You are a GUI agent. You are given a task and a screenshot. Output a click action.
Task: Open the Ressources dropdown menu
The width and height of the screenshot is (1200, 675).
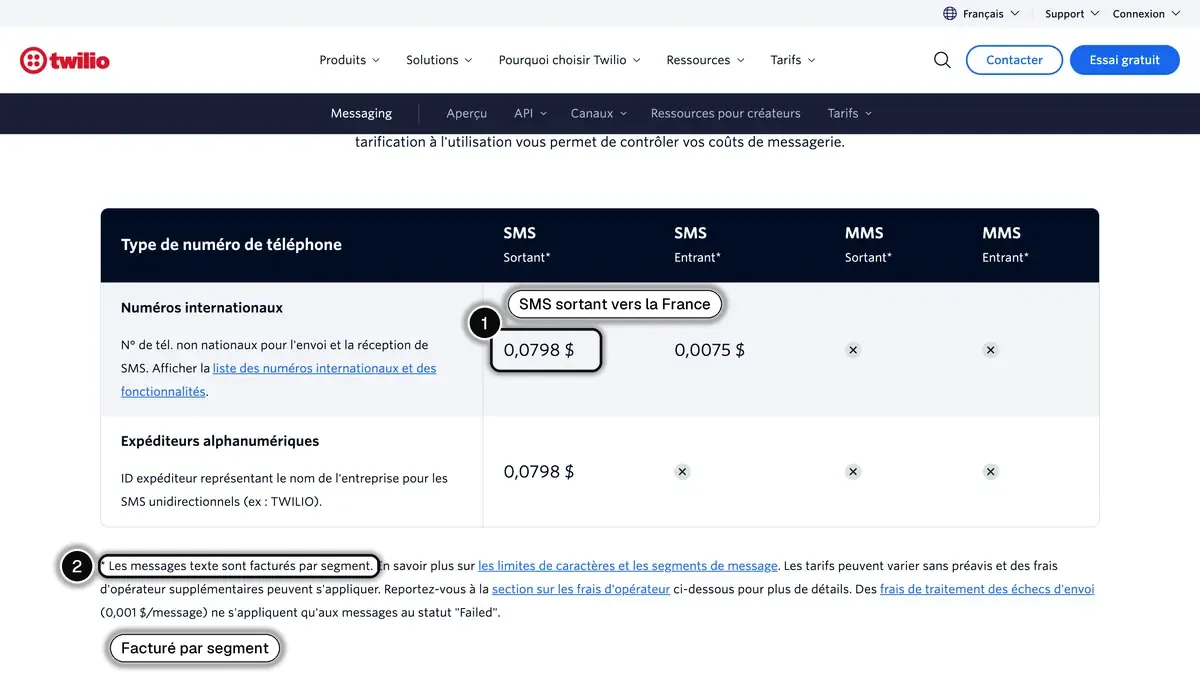tap(705, 60)
